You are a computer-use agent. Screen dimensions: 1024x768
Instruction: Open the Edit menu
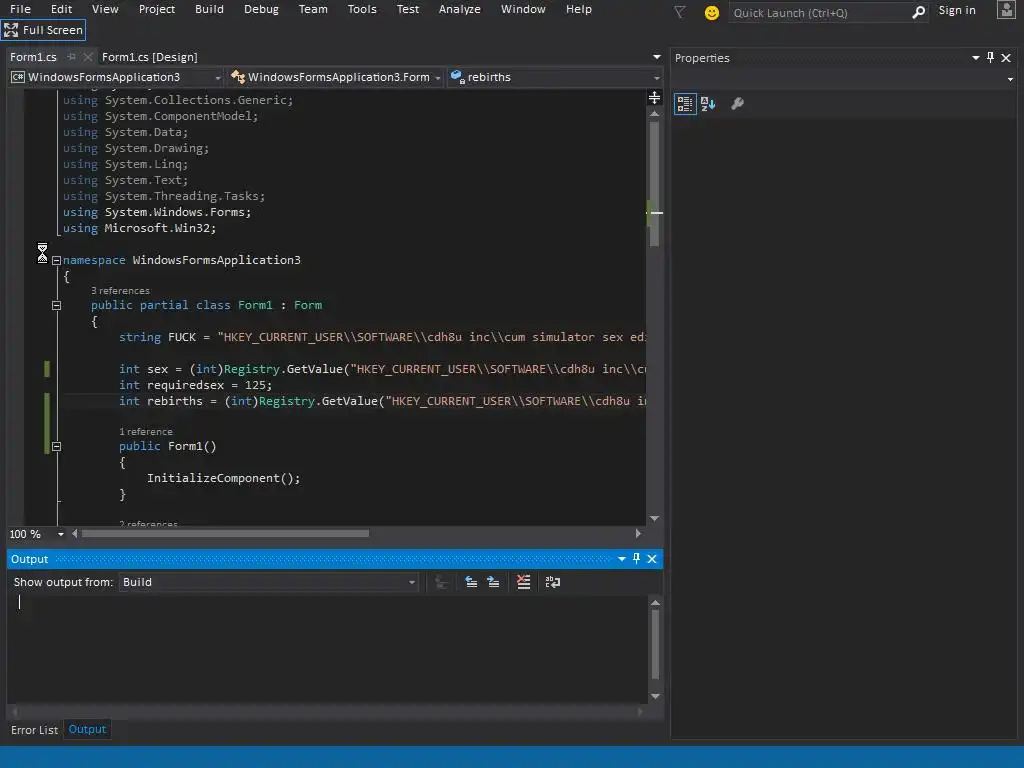(61, 9)
